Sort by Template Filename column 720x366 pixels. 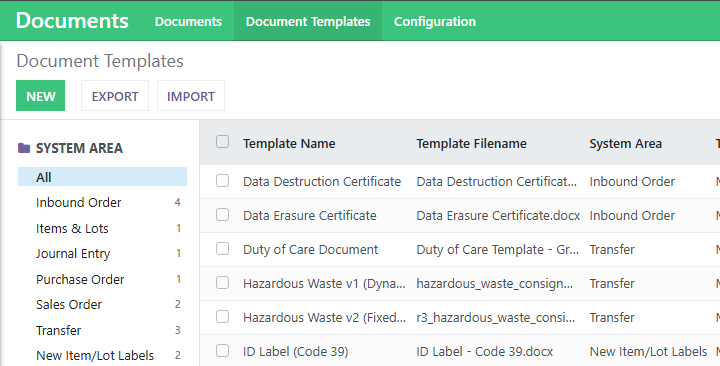[472, 144]
